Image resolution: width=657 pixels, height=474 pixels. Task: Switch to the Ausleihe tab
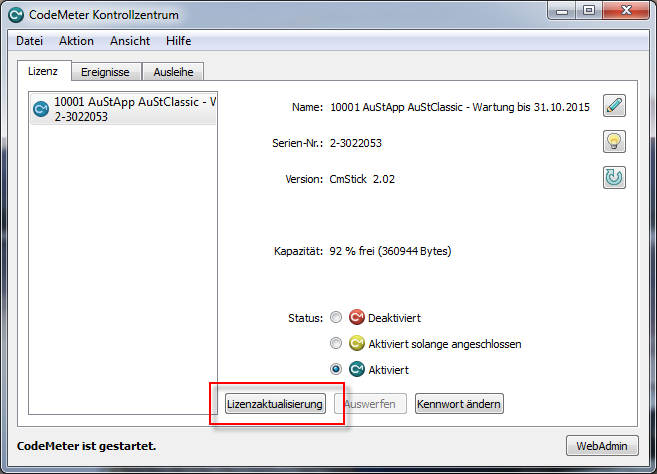tap(173, 72)
